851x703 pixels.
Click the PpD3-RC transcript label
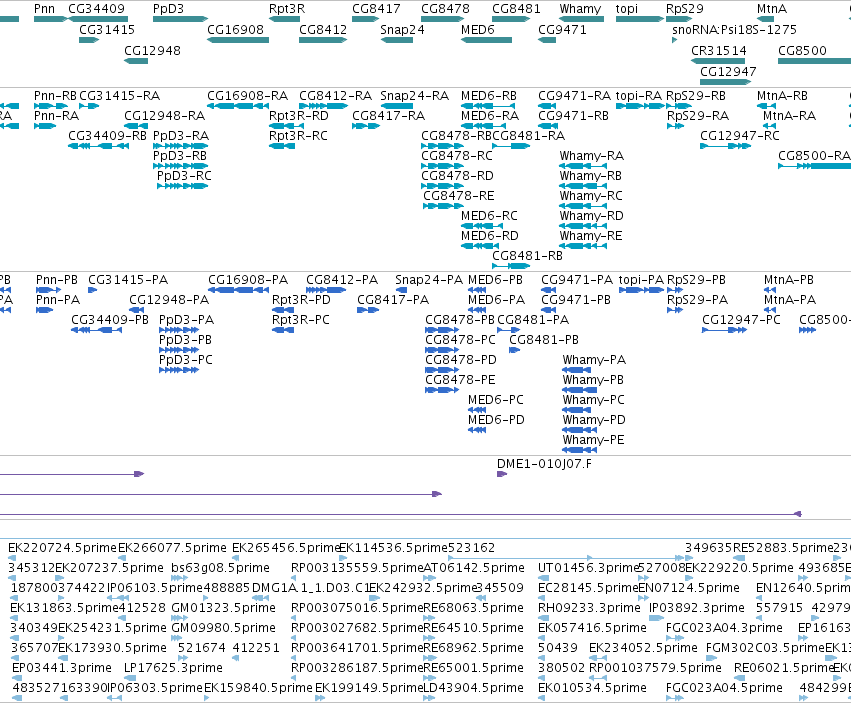[x=184, y=176]
